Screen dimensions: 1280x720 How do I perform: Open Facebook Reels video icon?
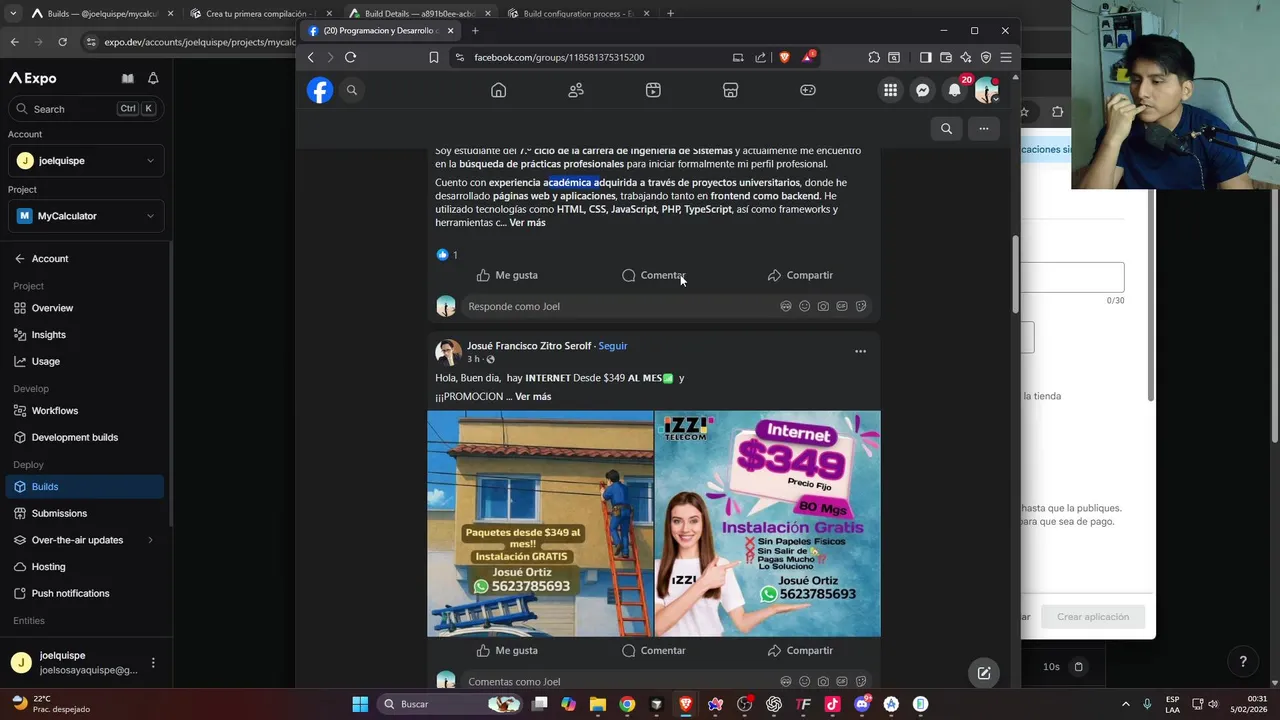pyautogui.click(x=653, y=90)
